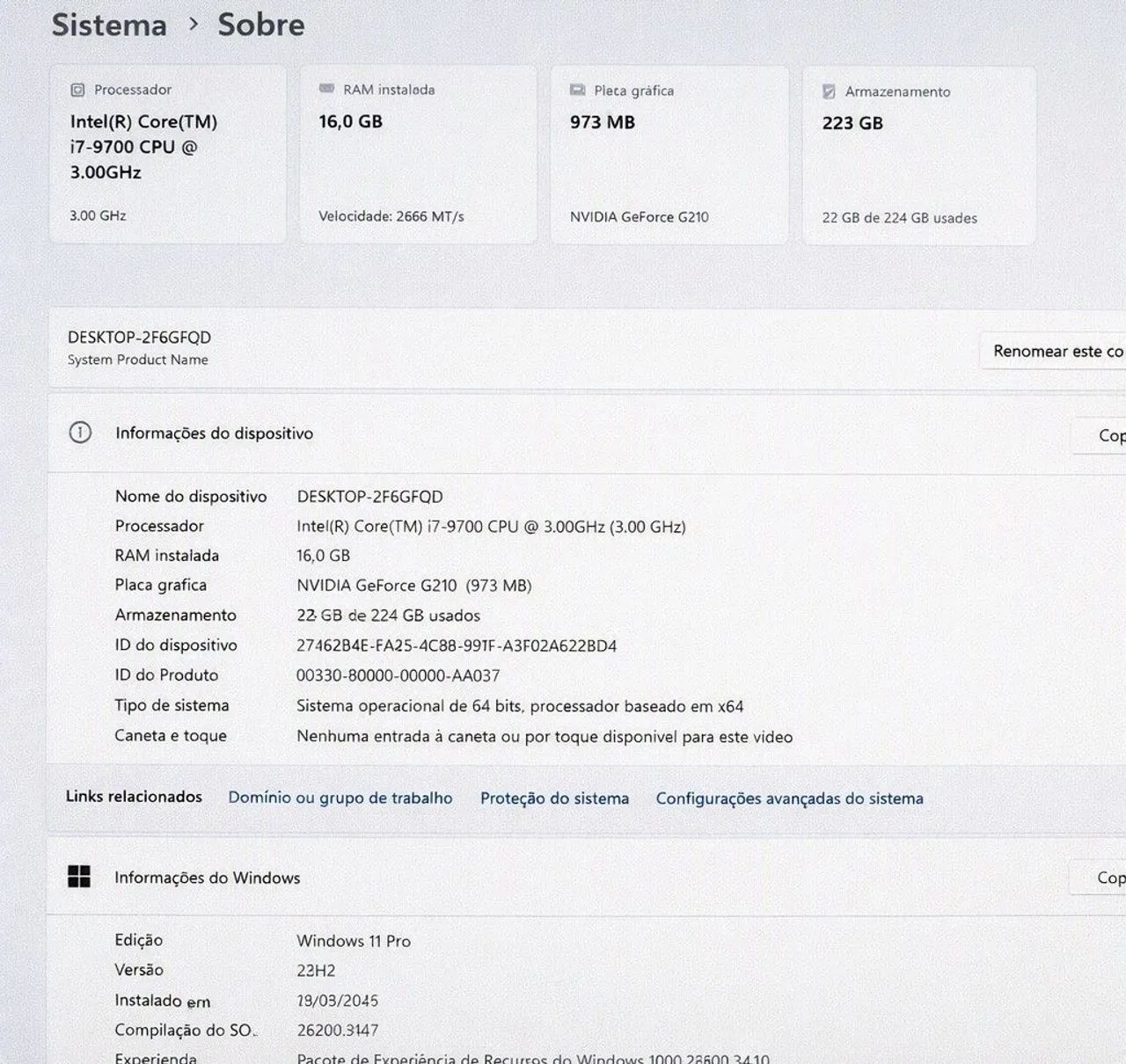Click the "Nome do dispositivo" row label
This screenshot has height=1064, width=1126.
191,496
